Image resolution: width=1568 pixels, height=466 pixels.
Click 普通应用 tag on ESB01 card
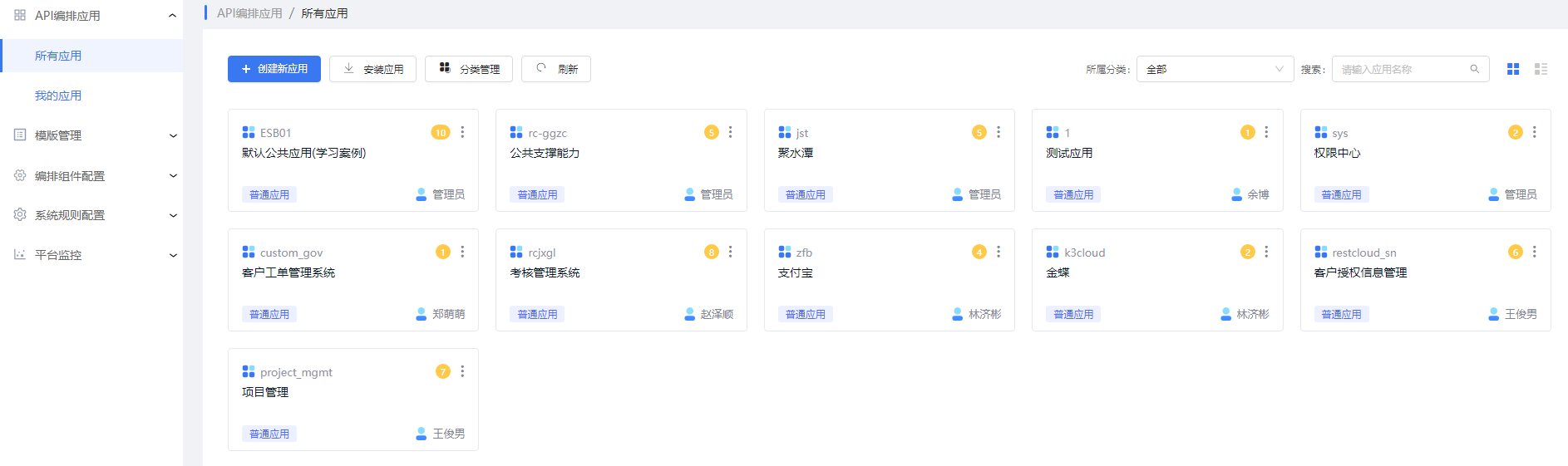(x=269, y=194)
